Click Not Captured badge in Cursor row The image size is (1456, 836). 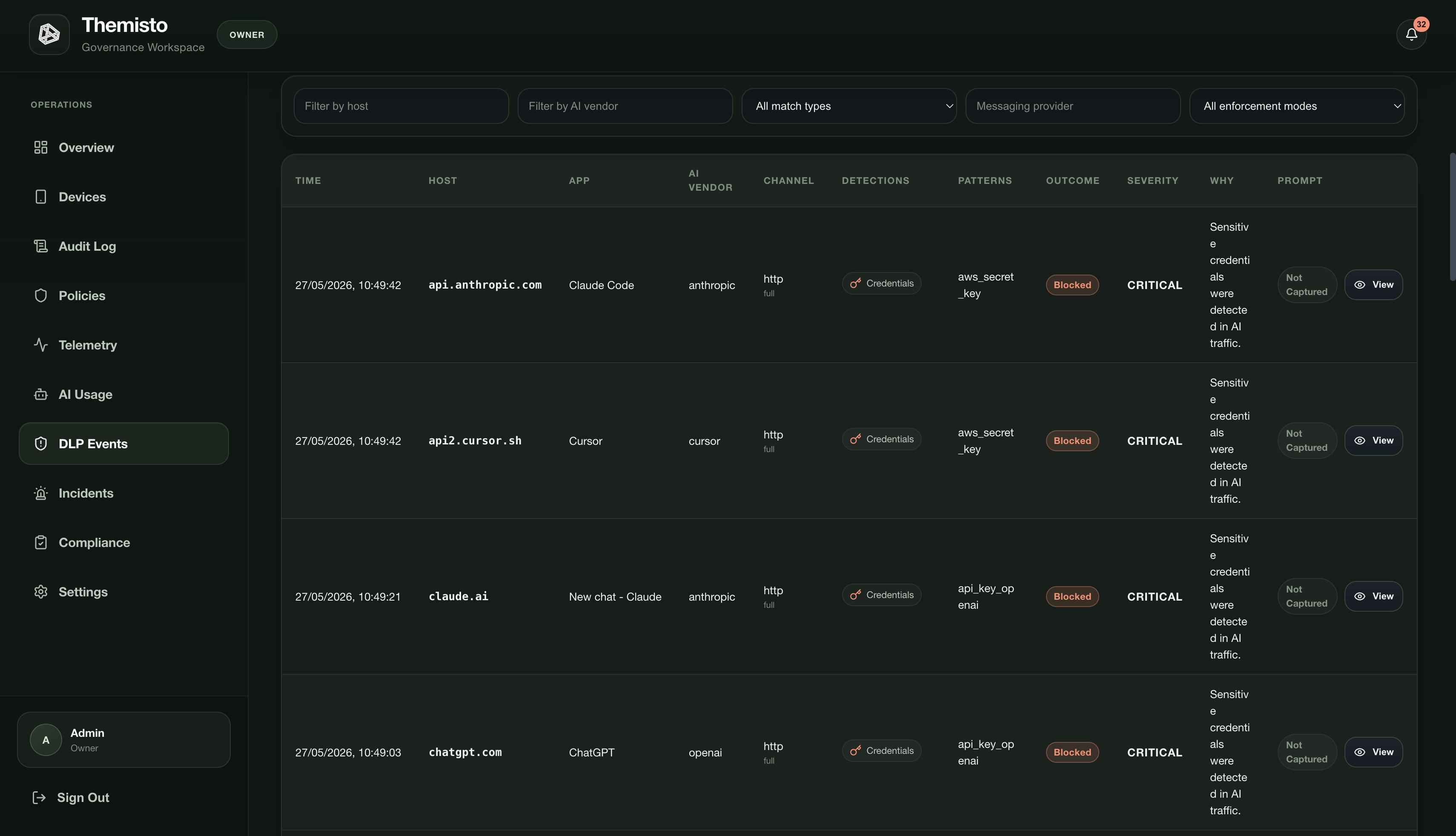point(1307,441)
